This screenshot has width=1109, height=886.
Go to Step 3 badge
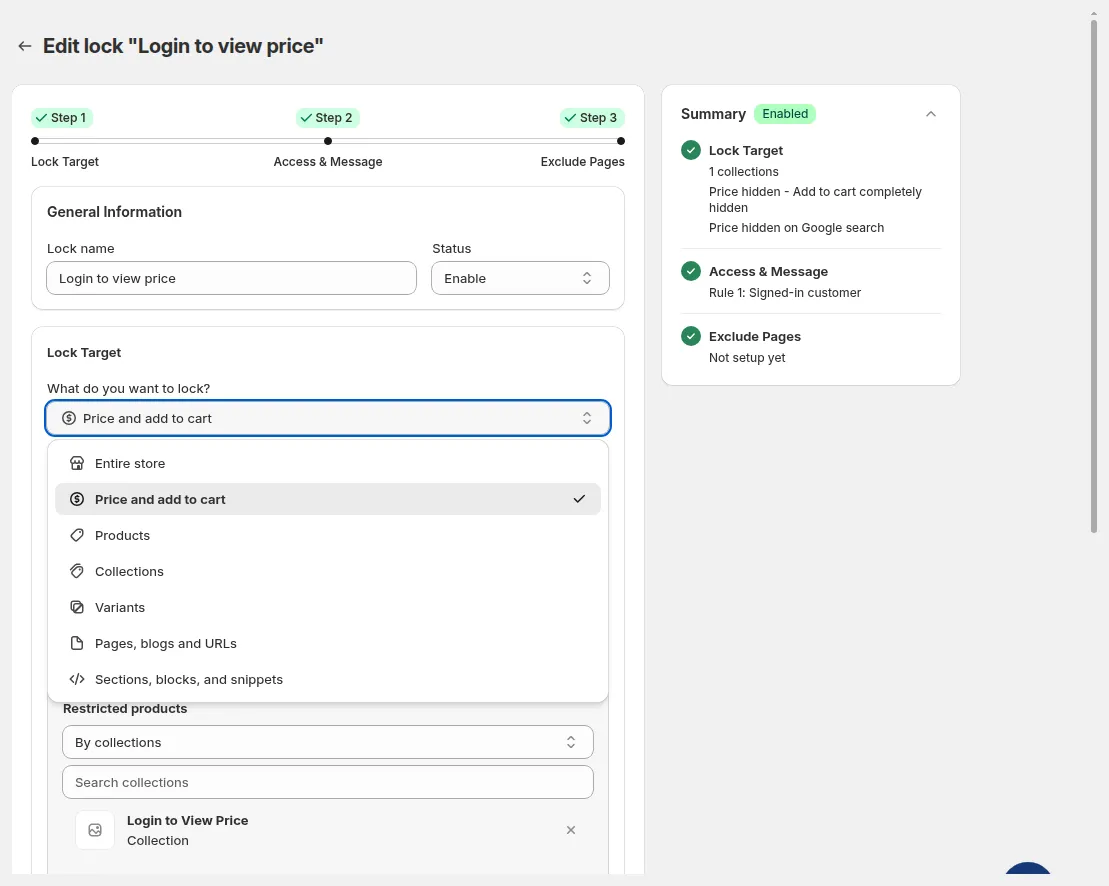coord(592,117)
